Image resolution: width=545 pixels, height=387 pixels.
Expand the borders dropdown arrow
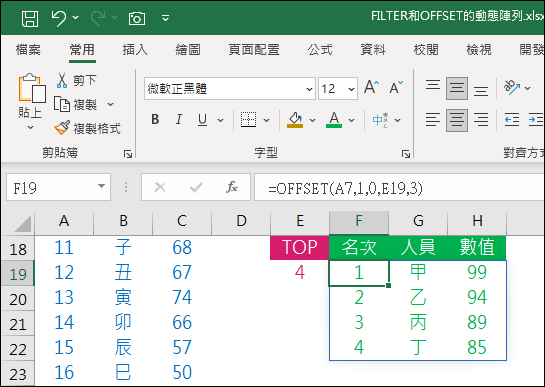(x=267, y=121)
